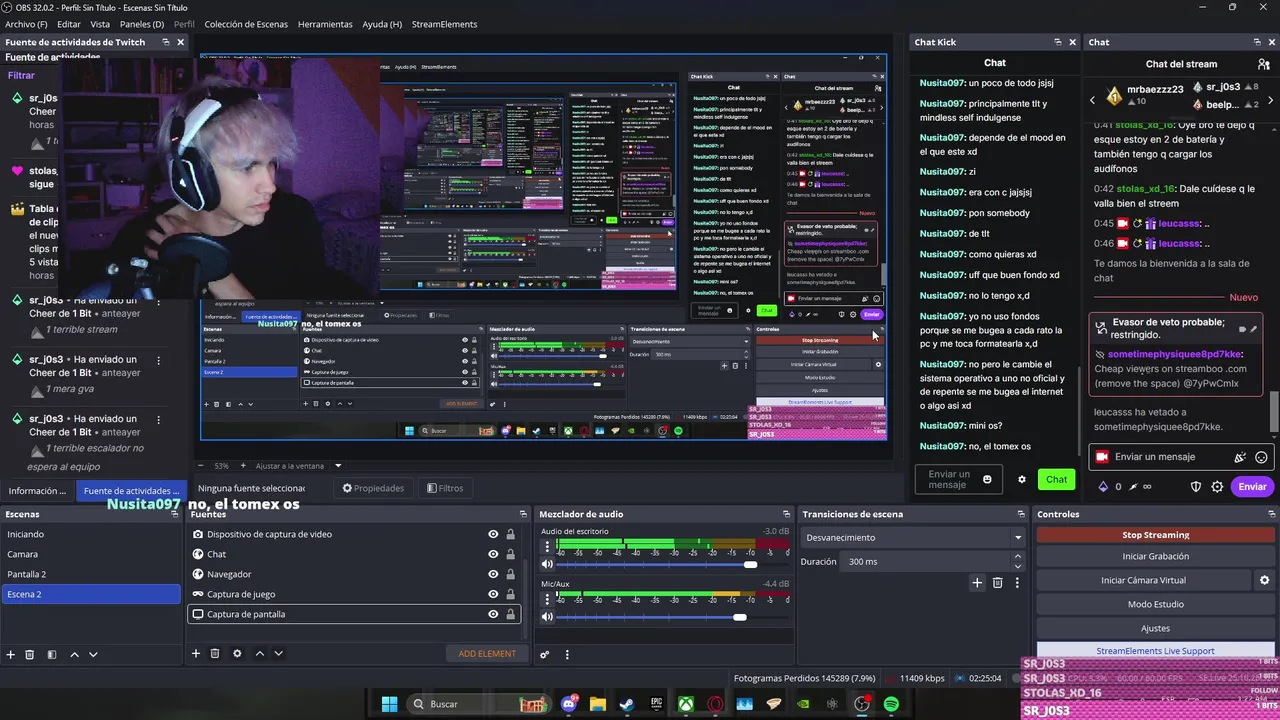1280x720 pixels.
Task: Collapse Twitch chat with left arrow
Action: (x=1093, y=100)
